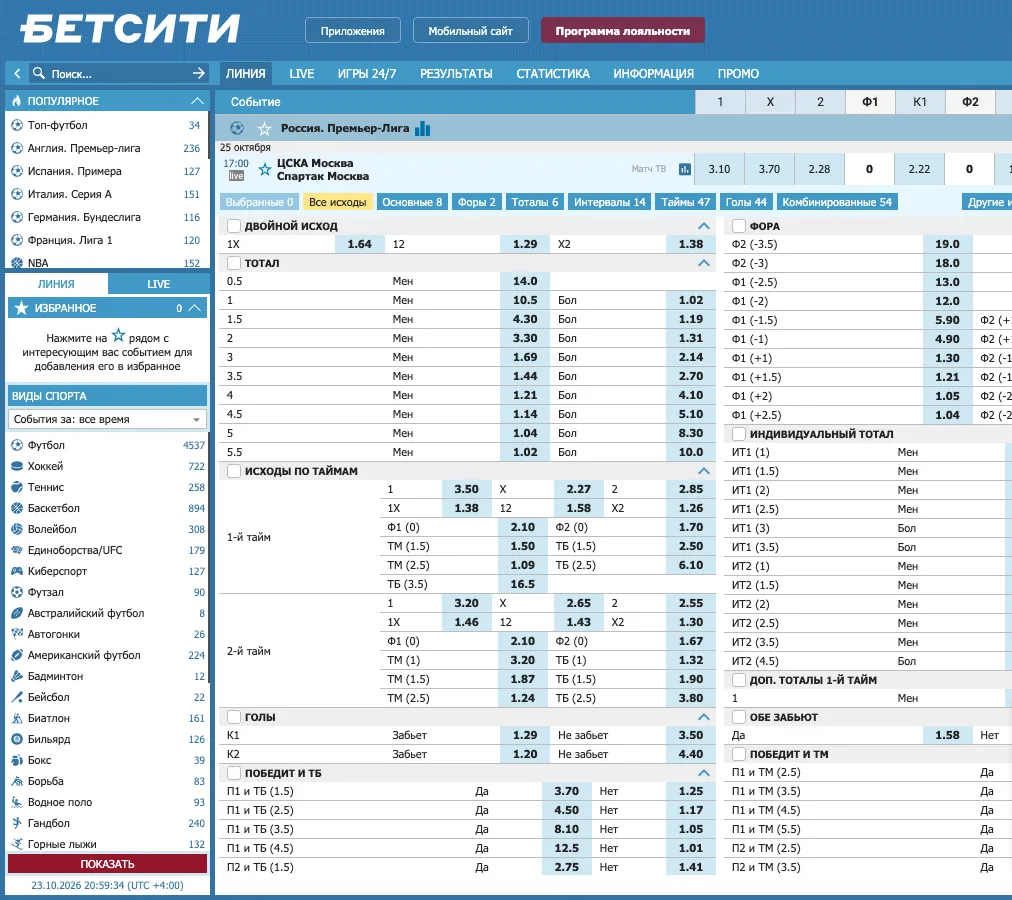Select odds 3.10 for outcome 1
The image size is (1012, 900).
719,169
